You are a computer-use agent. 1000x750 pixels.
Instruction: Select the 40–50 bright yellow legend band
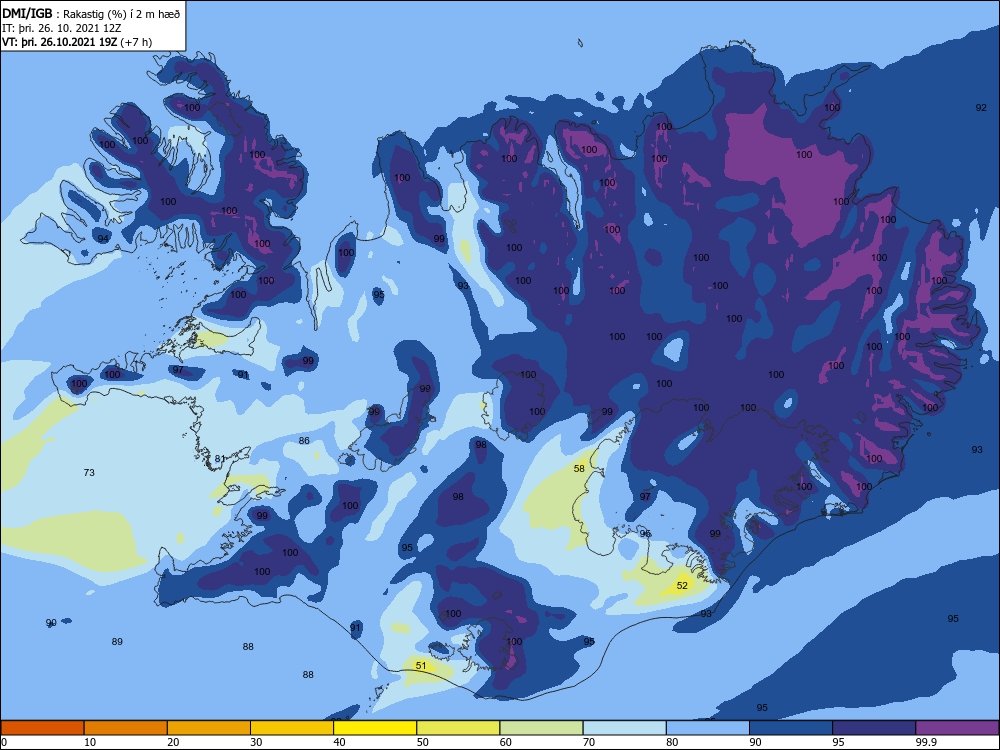375,728
